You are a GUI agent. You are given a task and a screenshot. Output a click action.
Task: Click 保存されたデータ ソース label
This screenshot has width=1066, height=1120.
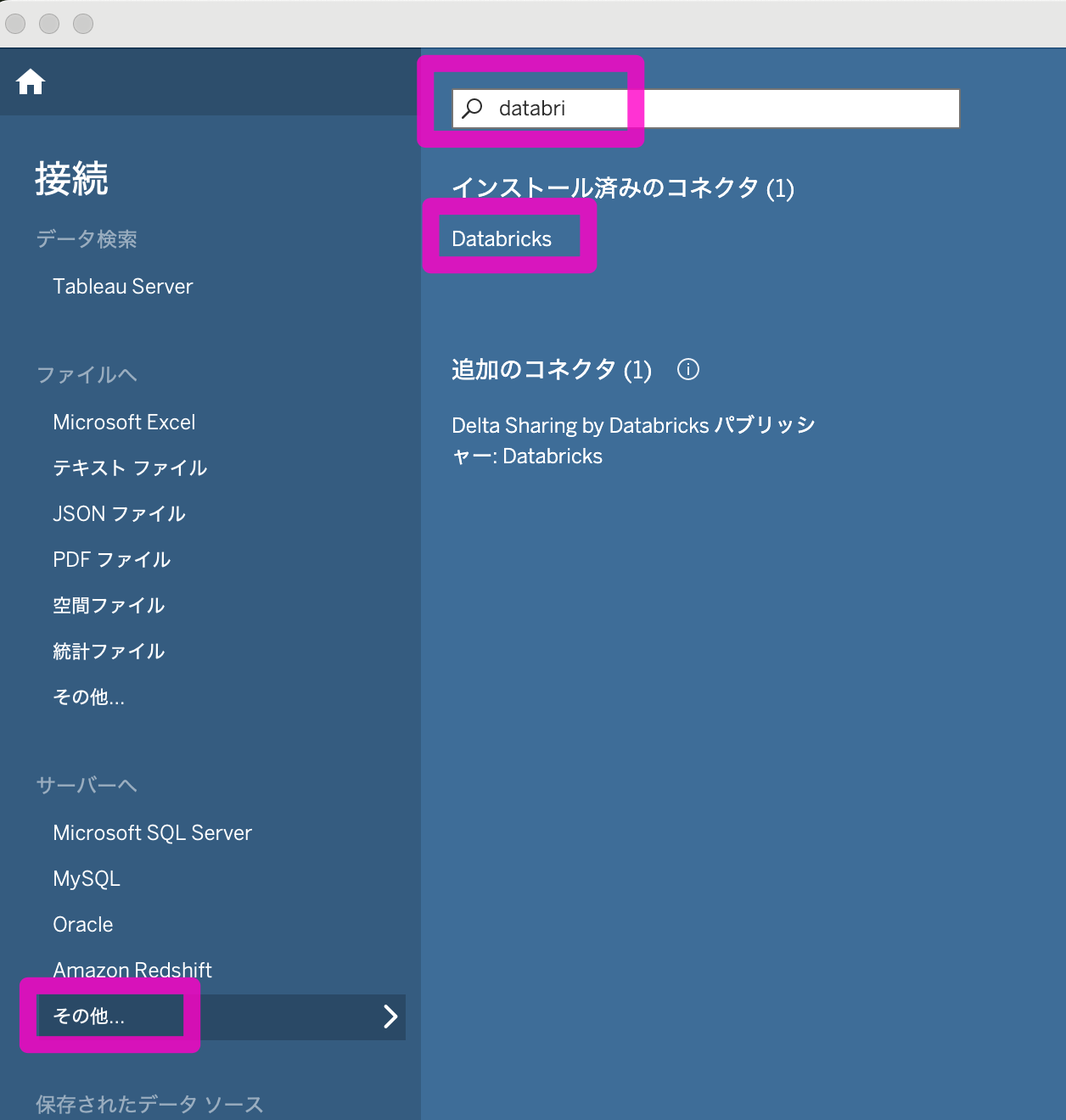(x=149, y=1105)
